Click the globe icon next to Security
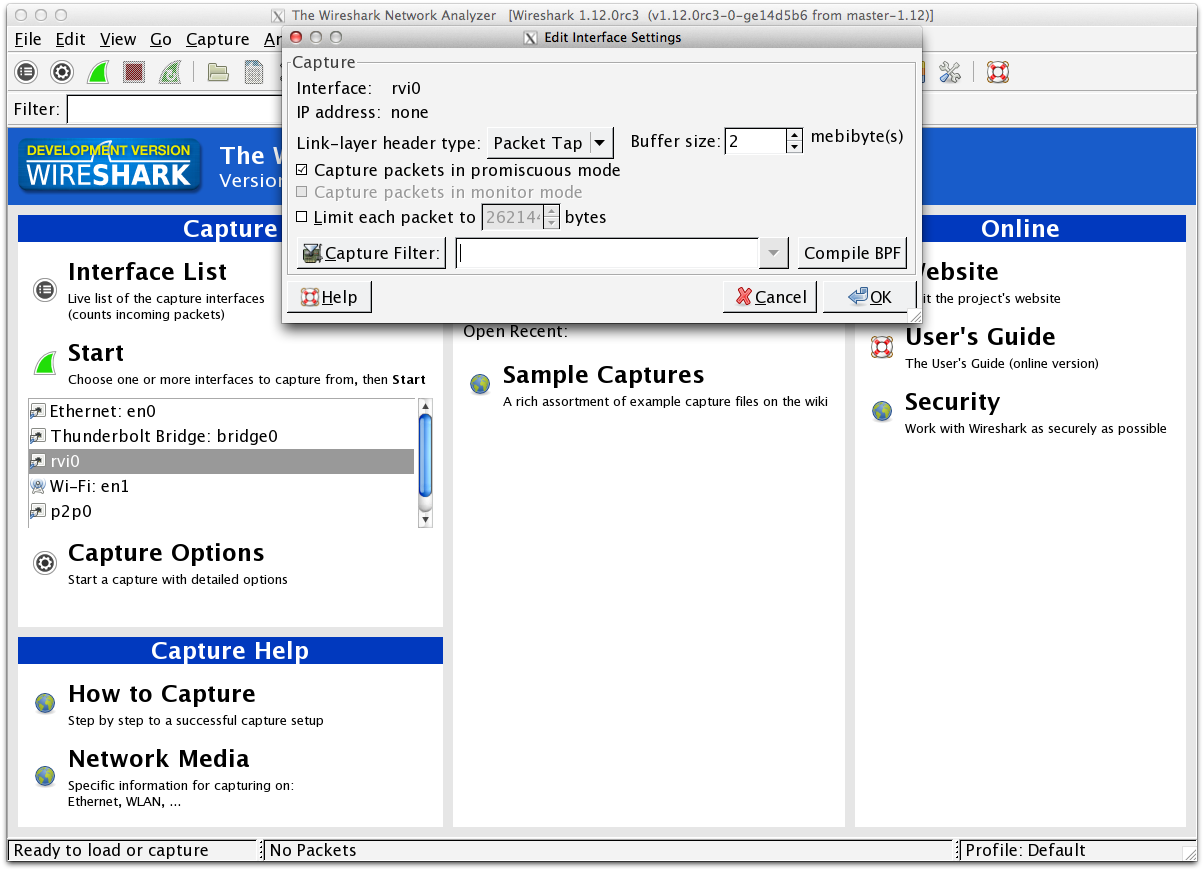1204x871 pixels. pyautogui.click(x=882, y=411)
